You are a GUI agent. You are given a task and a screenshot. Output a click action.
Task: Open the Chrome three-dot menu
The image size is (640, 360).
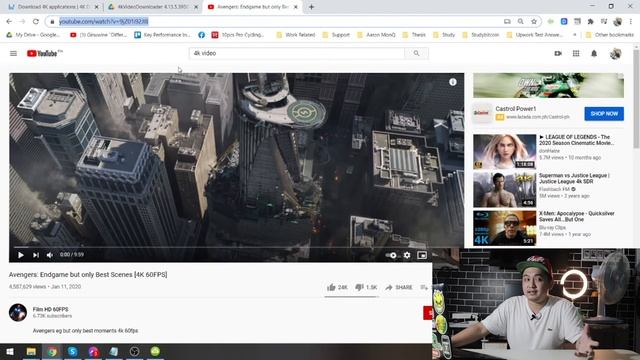point(631,21)
